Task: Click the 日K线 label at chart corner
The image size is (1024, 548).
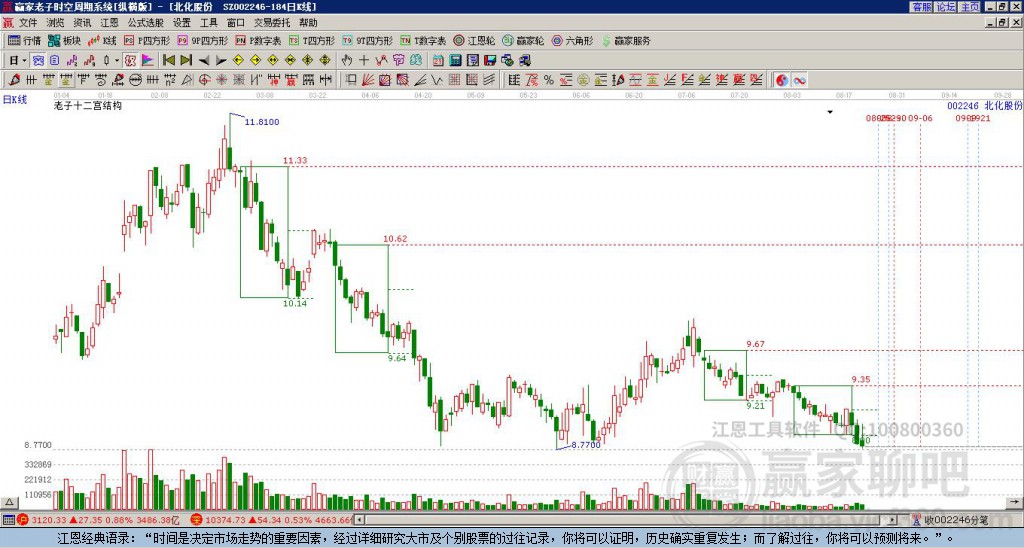Action: click(x=14, y=100)
